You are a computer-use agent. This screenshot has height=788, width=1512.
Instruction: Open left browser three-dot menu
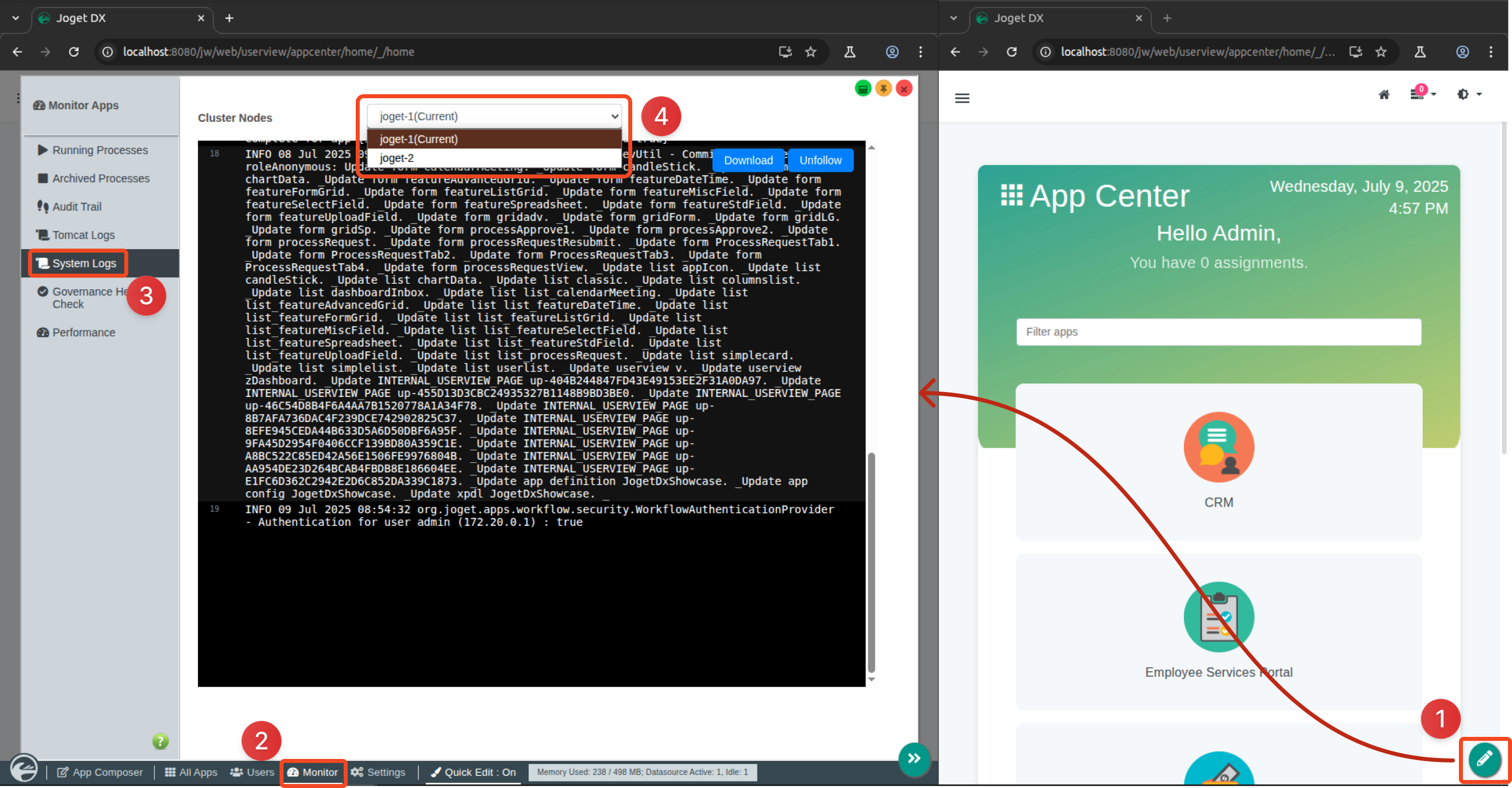920,52
